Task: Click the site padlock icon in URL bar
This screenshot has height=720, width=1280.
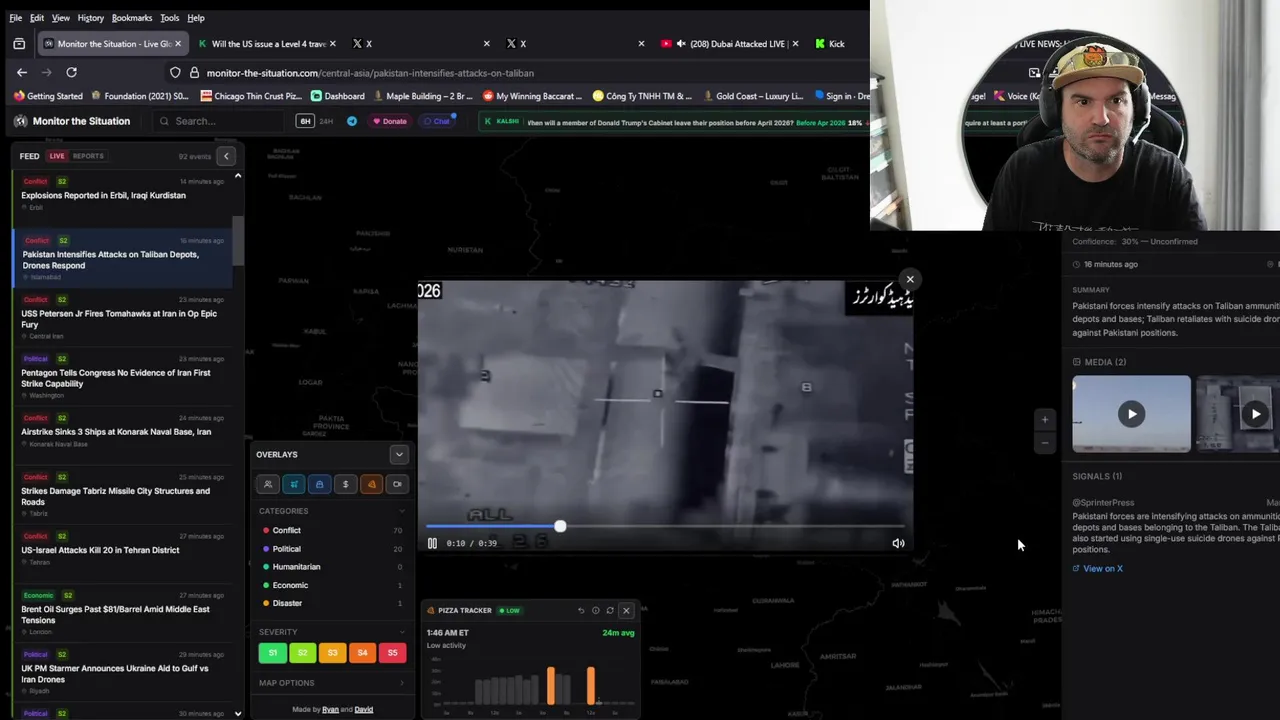Action: [194, 73]
